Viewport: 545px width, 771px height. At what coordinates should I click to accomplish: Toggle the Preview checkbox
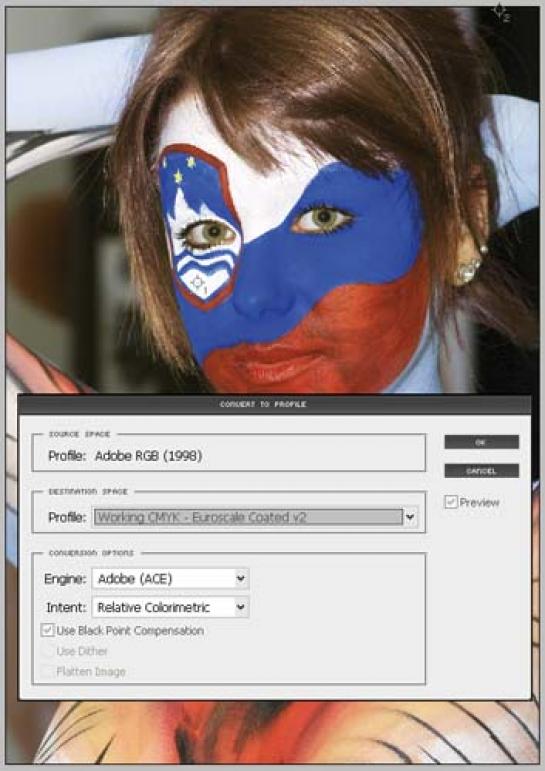tap(451, 502)
